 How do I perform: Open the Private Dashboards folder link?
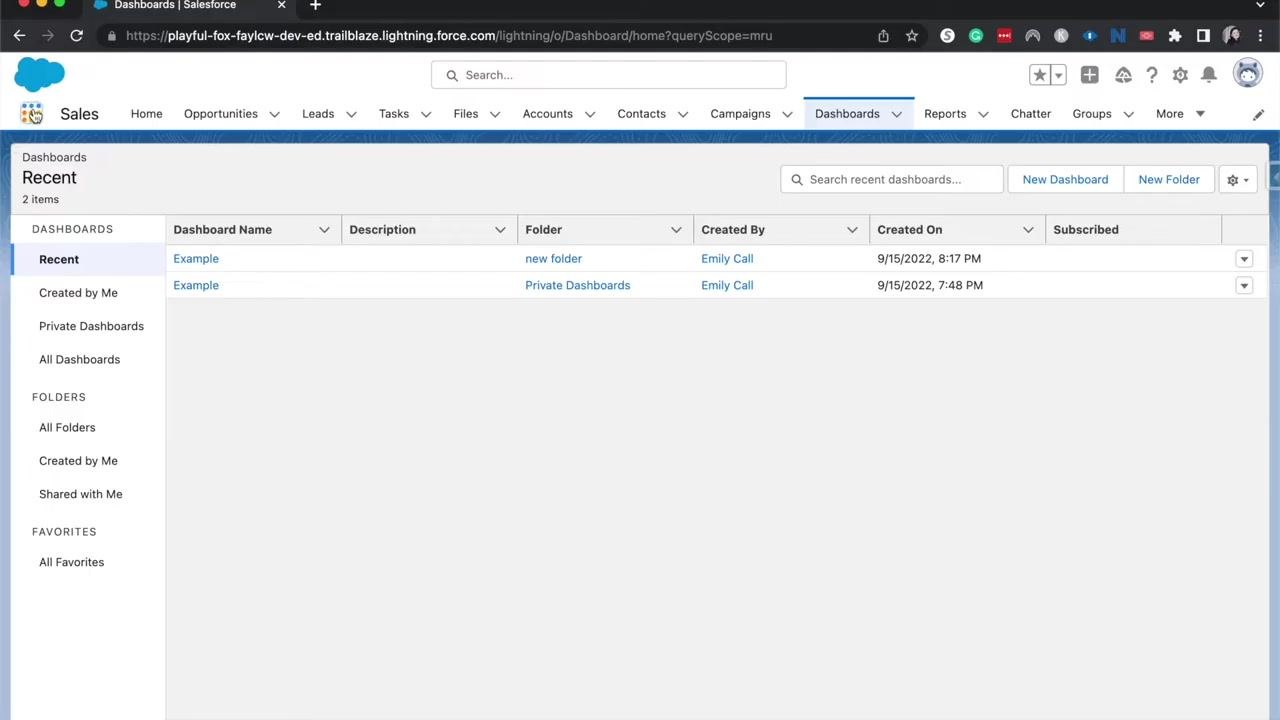578,286
